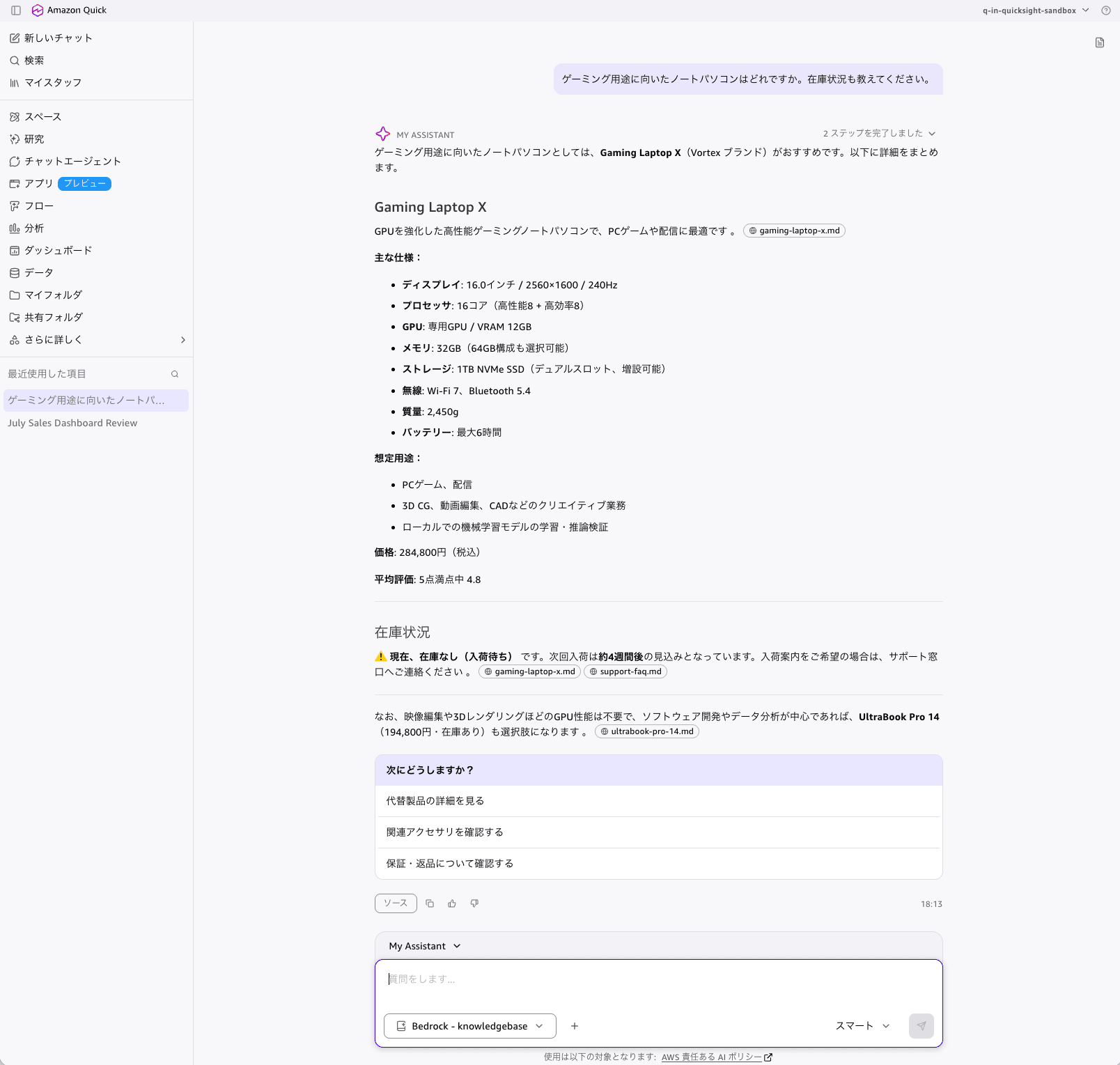The width and height of the screenshot is (1120, 1065).
Task: Open Bedrock - knowledgebase dropdown
Action: tap(470, 1026)
